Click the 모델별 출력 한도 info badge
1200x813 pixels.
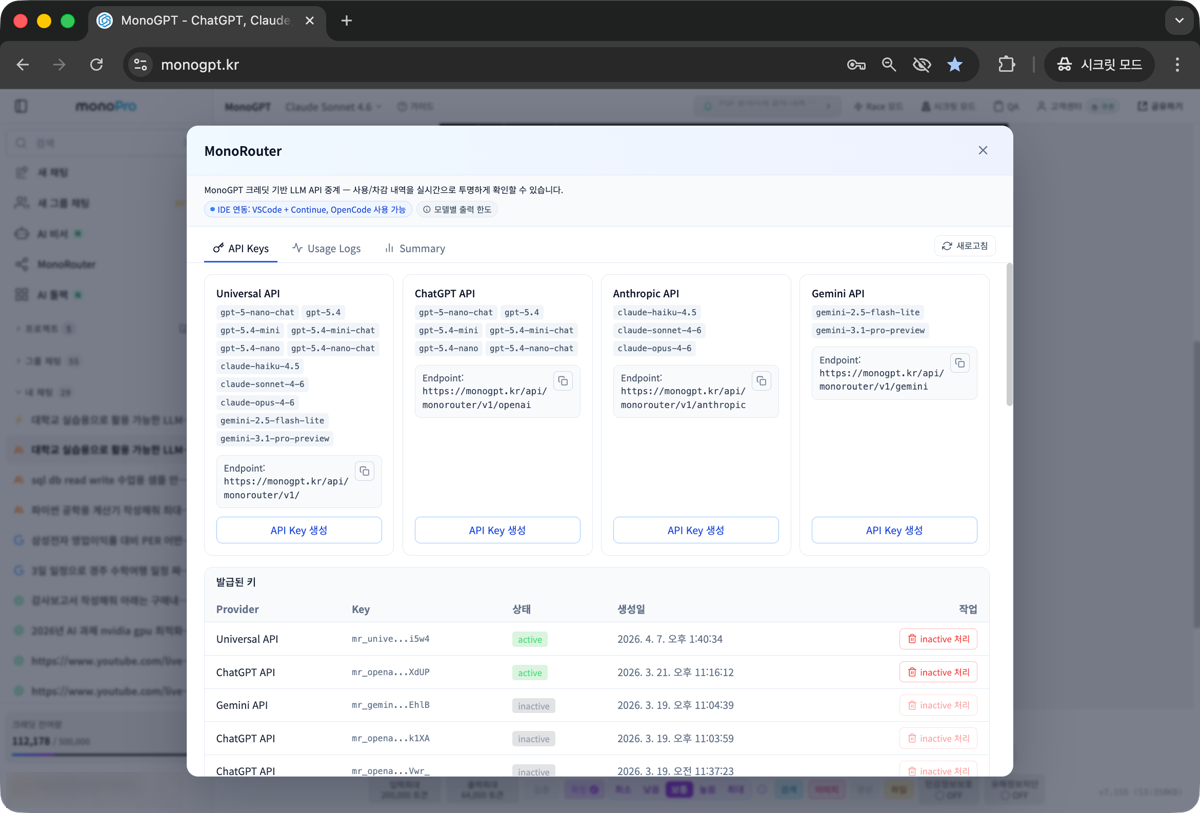[x=457, y=210]
